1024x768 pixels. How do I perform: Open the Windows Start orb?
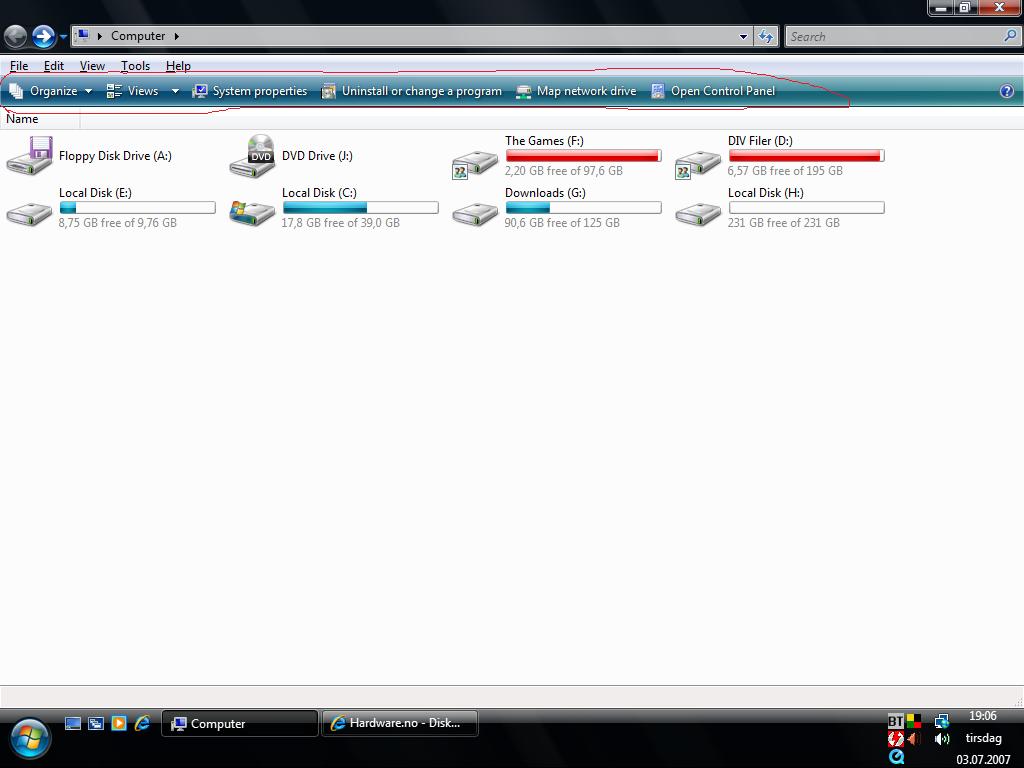tap(29, 738)
